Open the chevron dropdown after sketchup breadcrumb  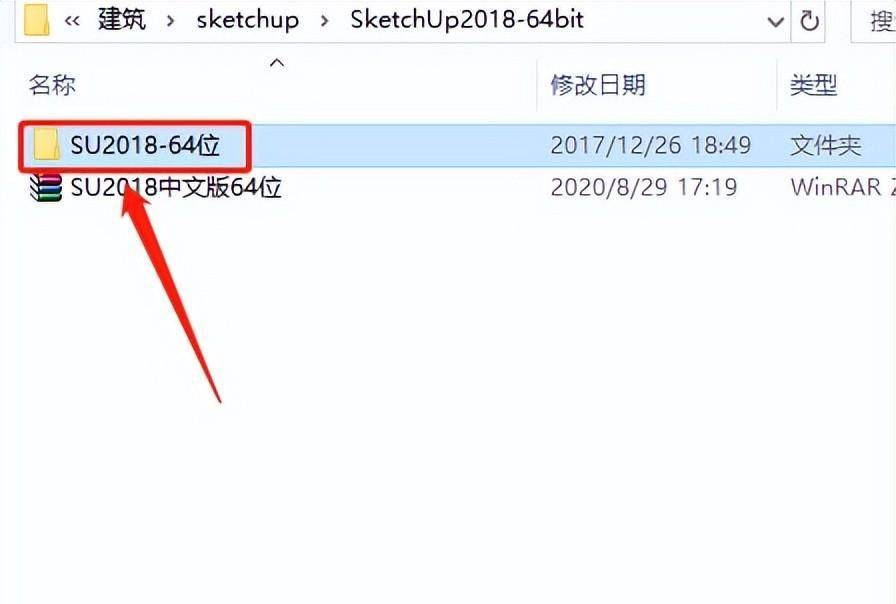coord(325,21)
